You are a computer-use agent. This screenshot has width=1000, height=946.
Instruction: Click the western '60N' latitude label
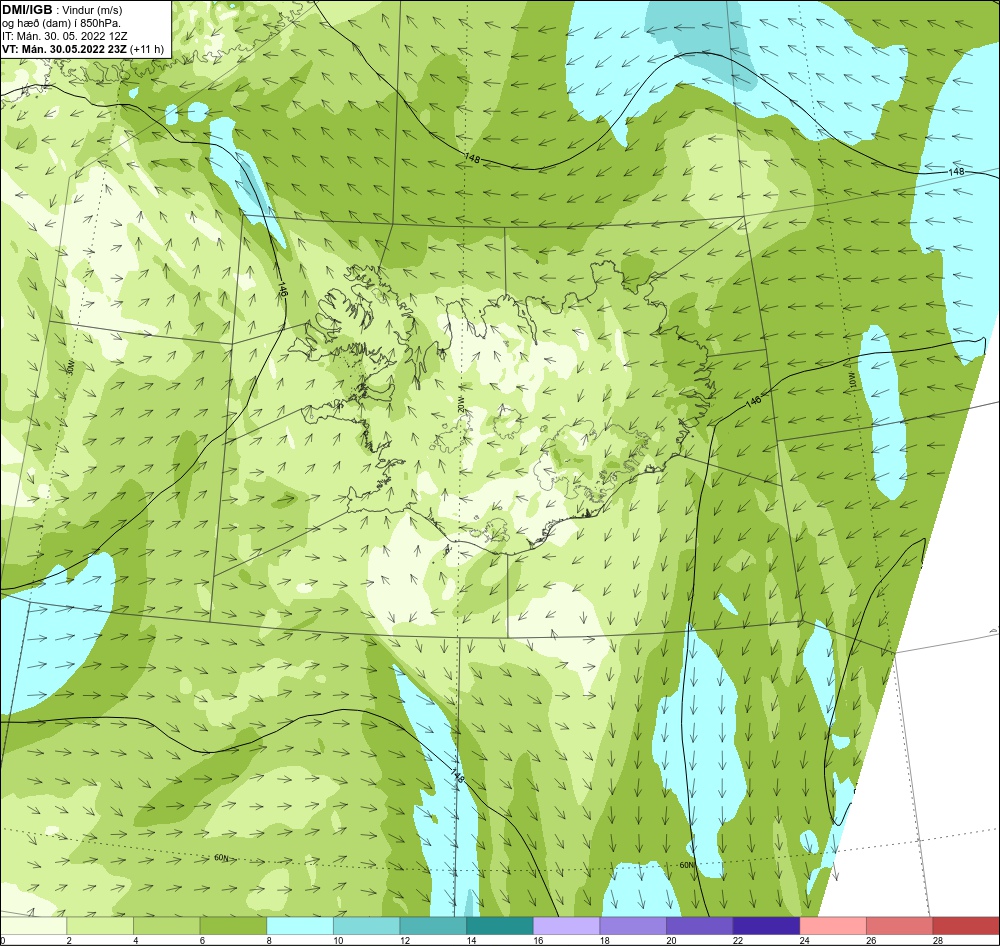click(x=221, y=858)
